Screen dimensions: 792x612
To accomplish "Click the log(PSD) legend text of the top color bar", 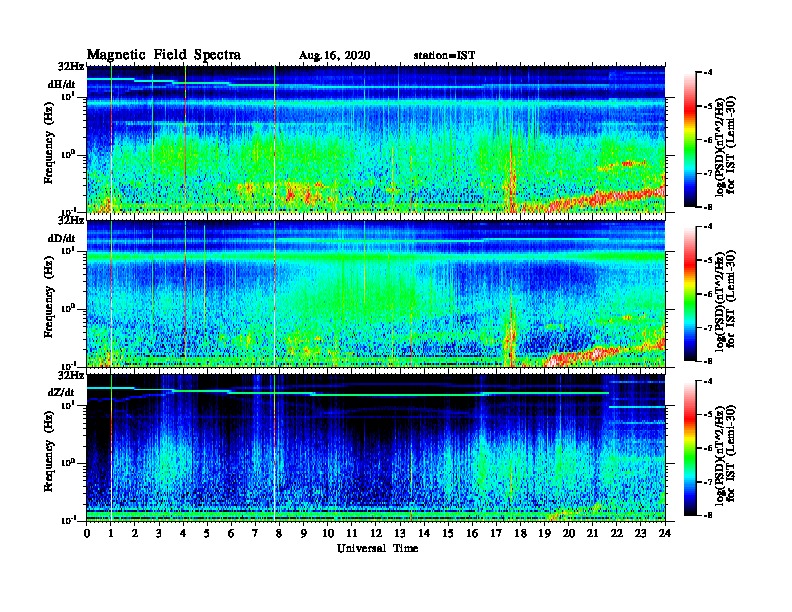I will pos(726,145).
